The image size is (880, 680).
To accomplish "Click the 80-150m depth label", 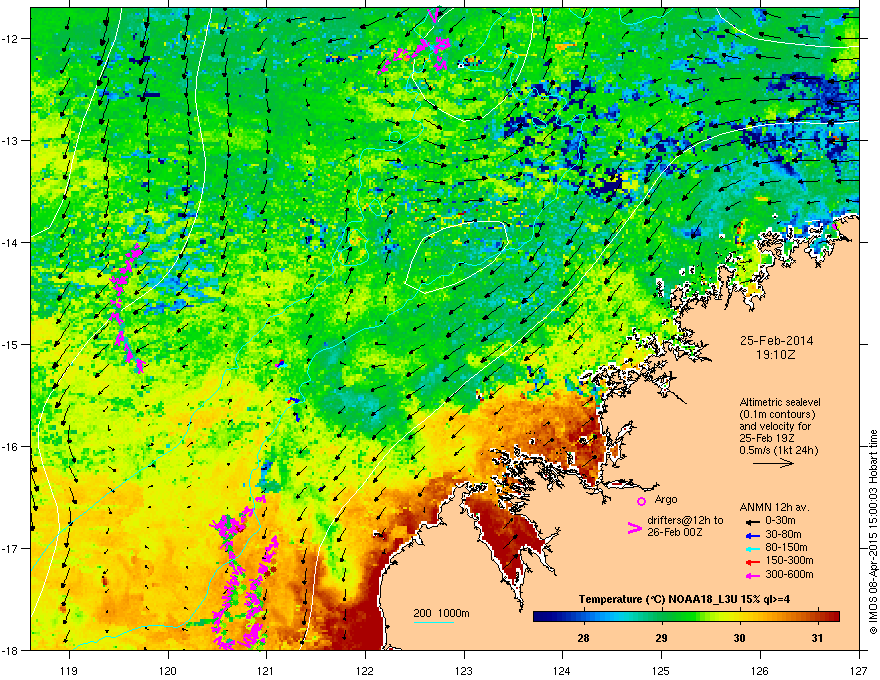I will click(x=786, y=548).
